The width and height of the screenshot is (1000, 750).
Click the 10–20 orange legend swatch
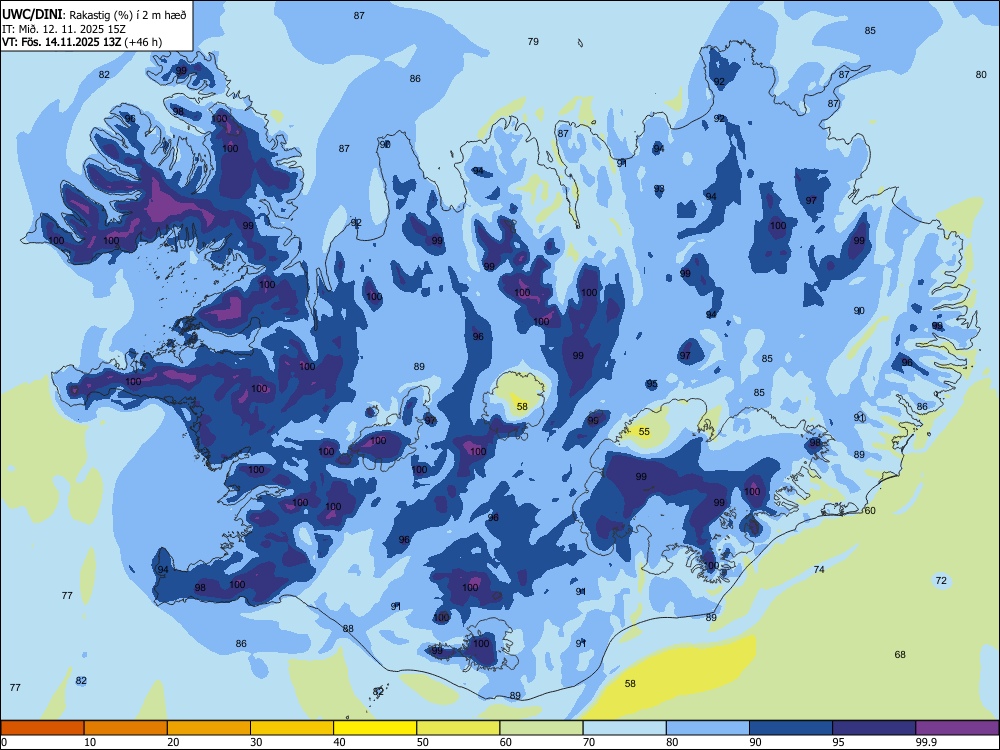click(126, 728)
